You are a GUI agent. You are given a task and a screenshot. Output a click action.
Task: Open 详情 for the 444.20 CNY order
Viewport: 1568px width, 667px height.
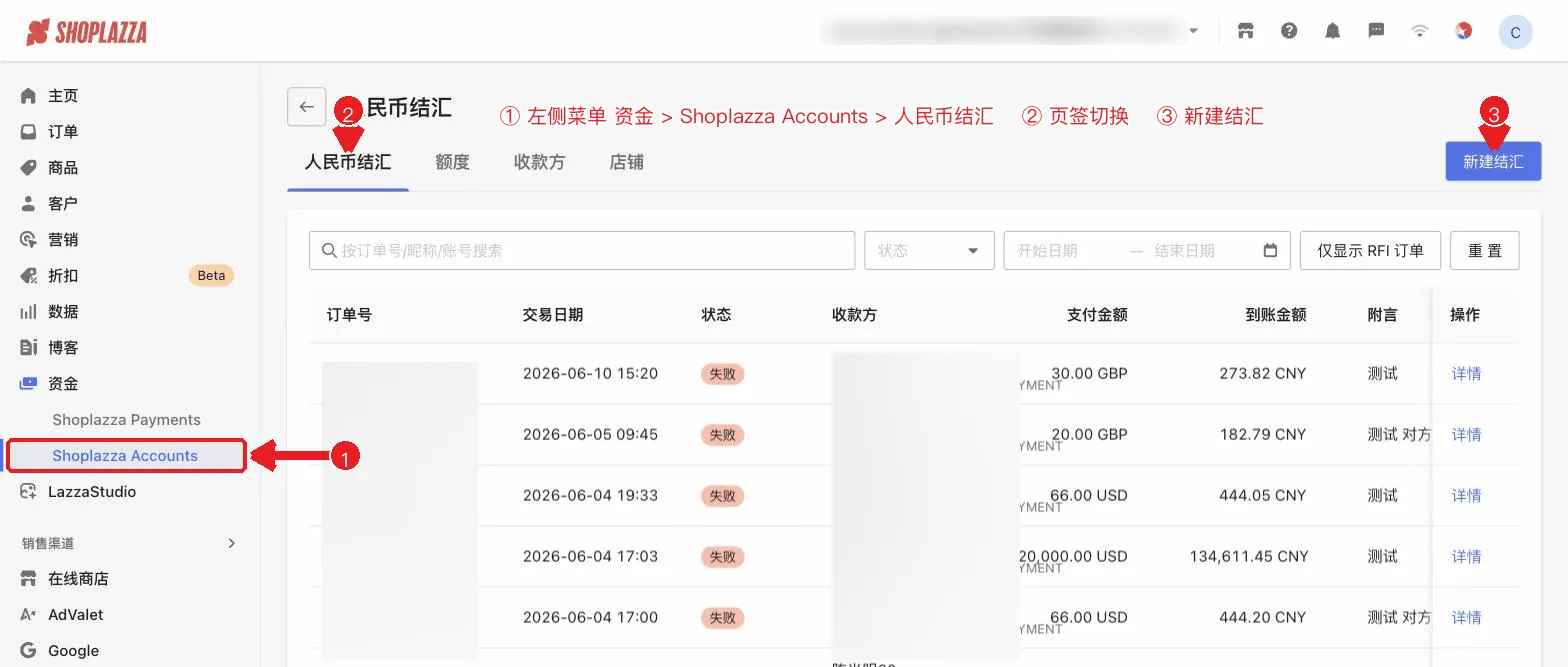[x=1466, y=618]
